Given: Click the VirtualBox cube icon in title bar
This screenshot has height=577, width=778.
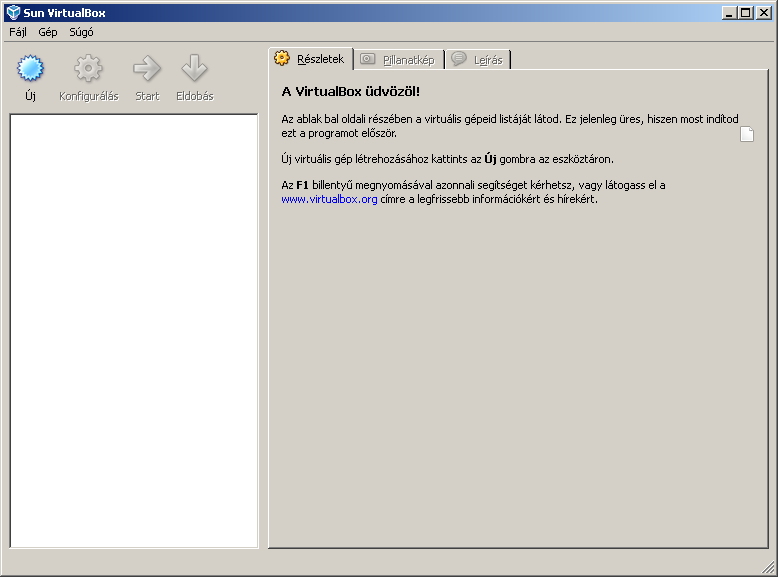Looking at the screenshot, I should [x=13, y=12].
